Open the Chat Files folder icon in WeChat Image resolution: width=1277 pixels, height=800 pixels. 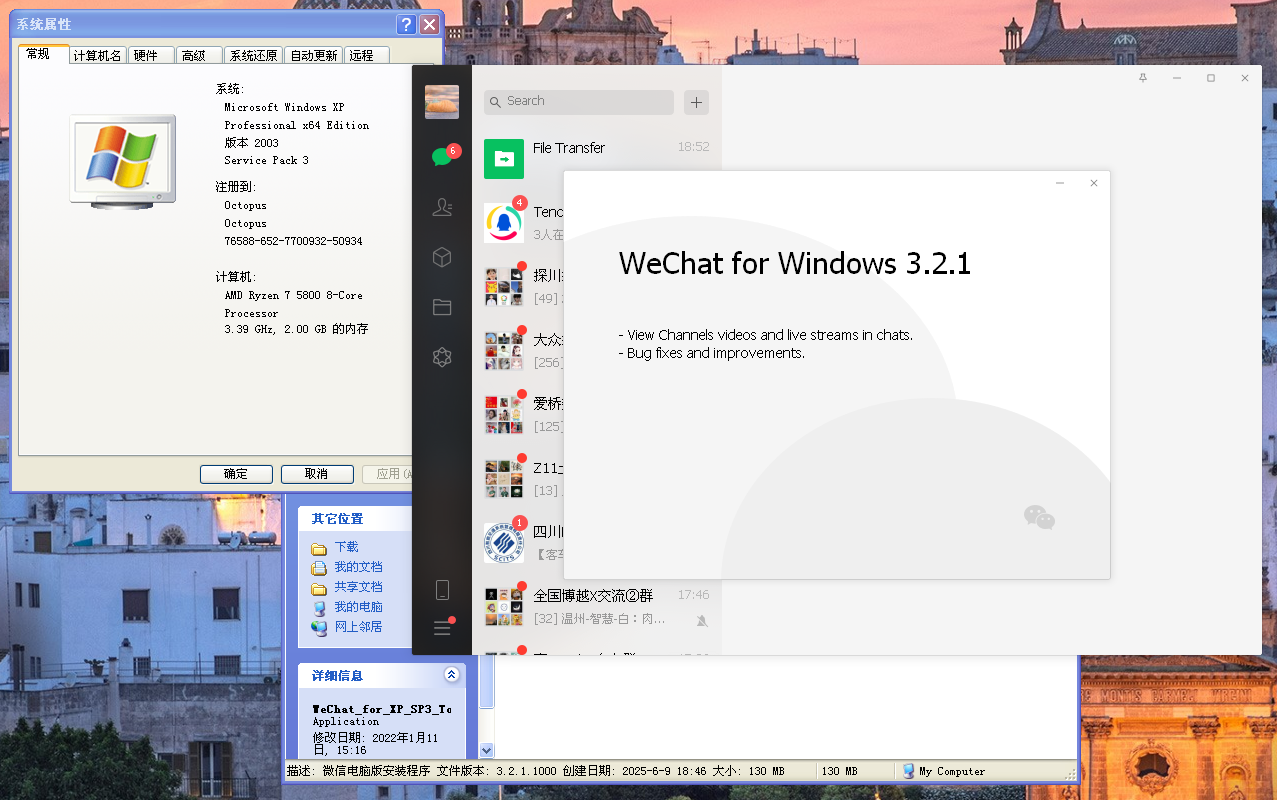[x=442, y=307]
